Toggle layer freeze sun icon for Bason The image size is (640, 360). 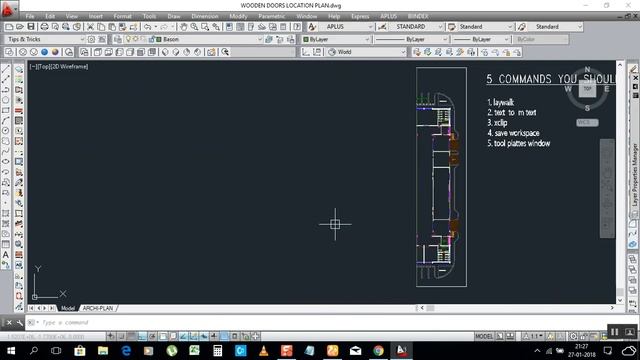tap(136, 40)
